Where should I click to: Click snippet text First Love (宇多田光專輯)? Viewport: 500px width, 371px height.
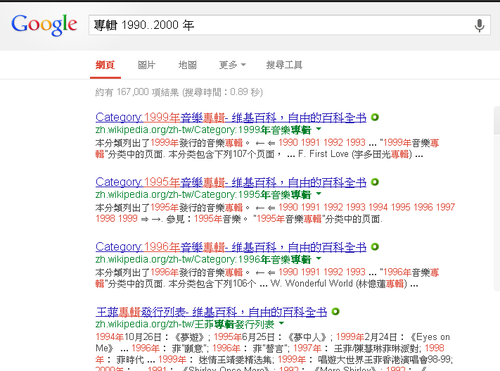click(361, 154)
